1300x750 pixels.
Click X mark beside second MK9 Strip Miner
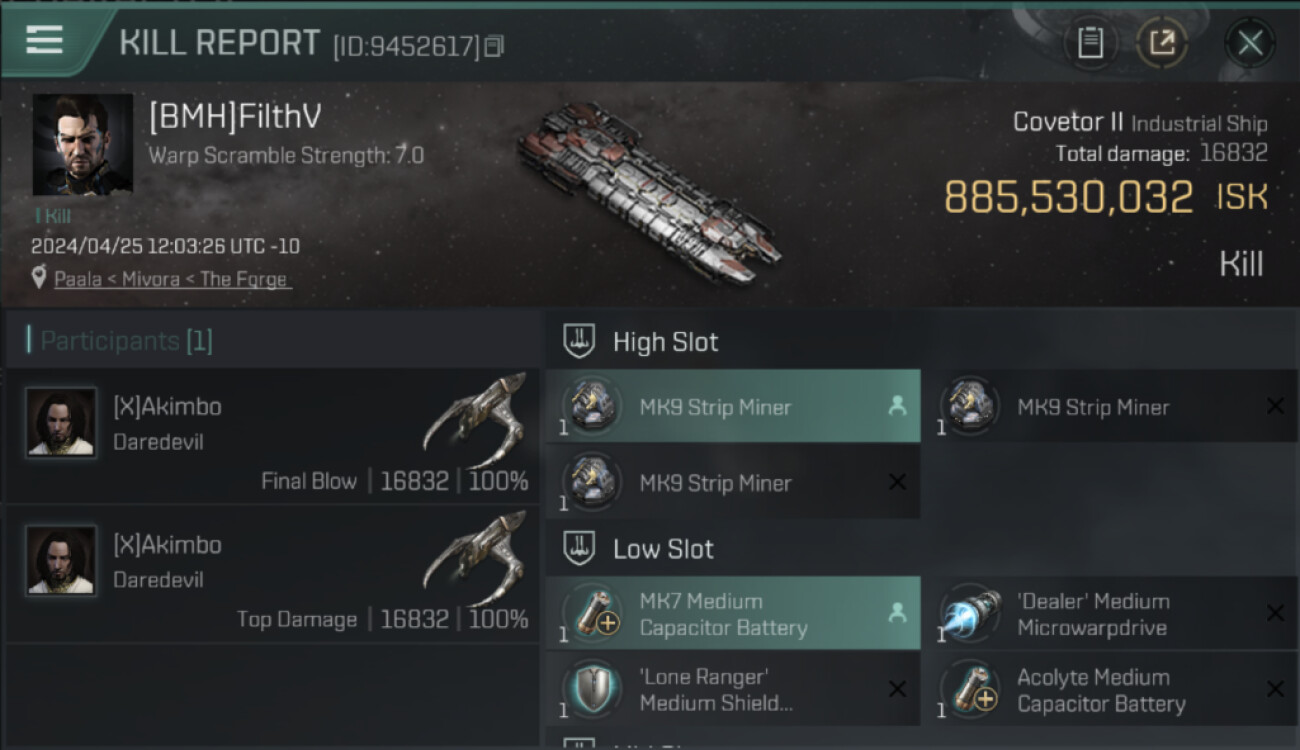click(x=1275, y=406)
